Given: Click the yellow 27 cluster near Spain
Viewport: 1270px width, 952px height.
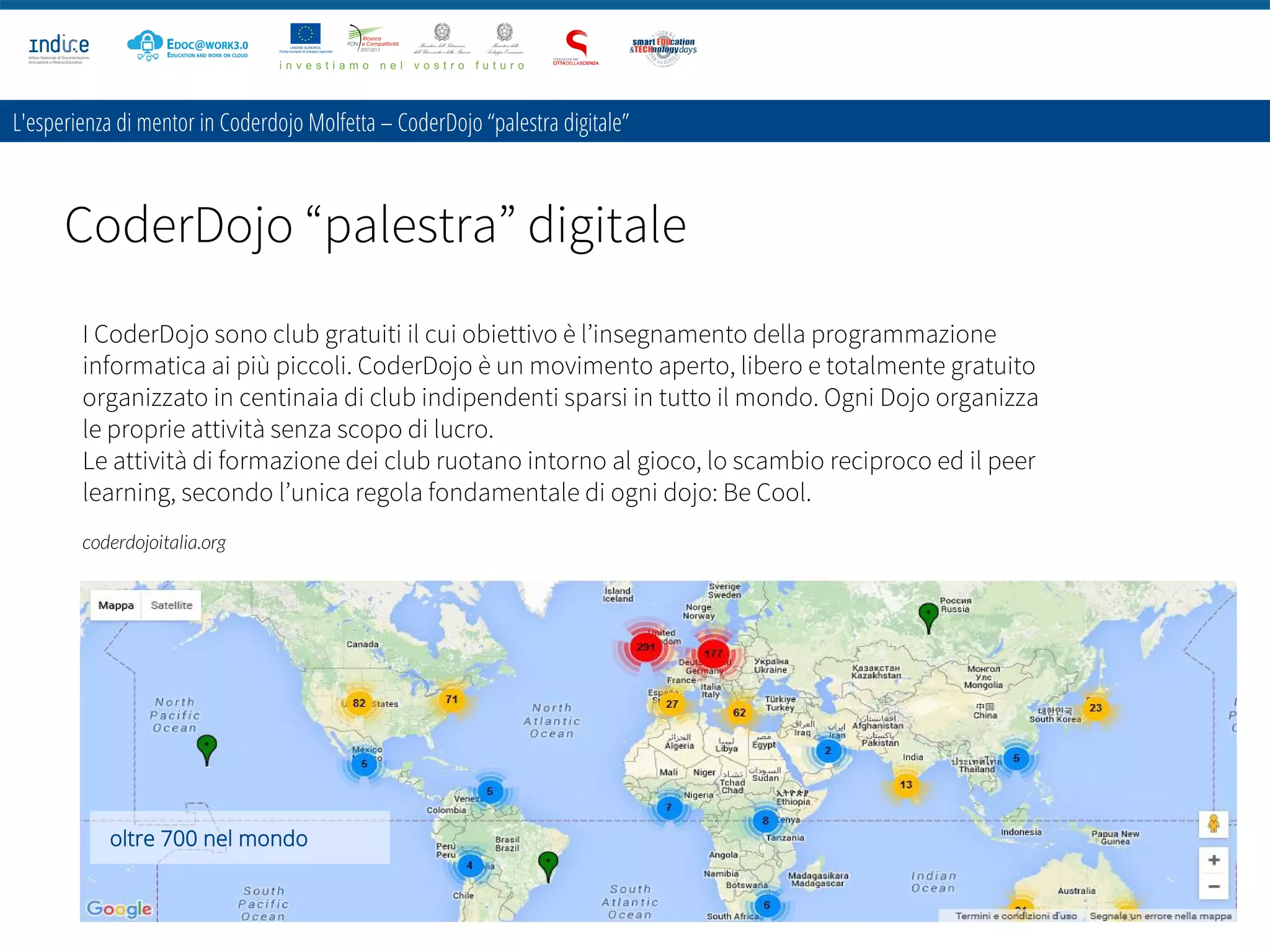Looking at the screenshot, I should click(672, 704).
